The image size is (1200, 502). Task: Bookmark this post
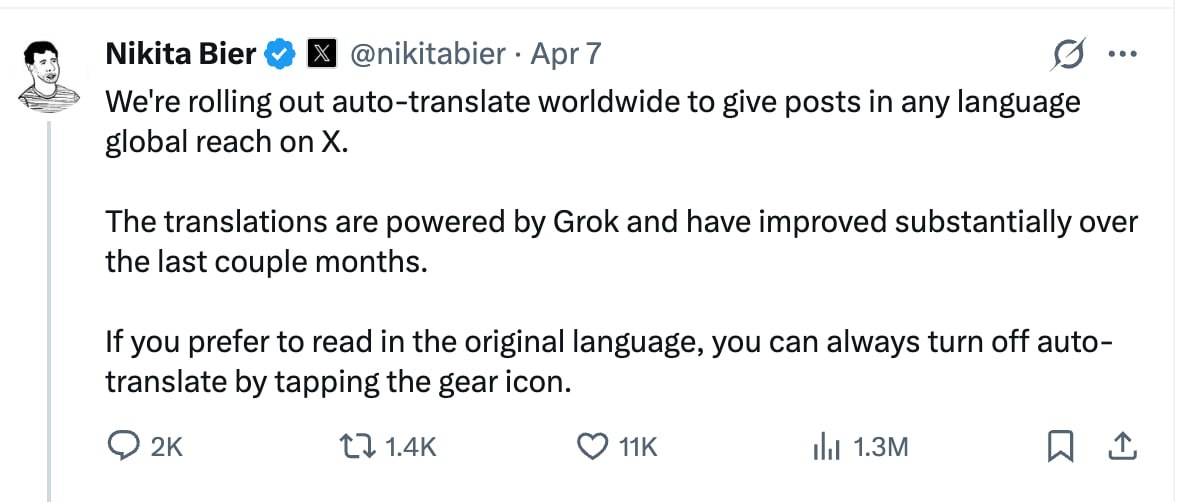pos(1058,446)
